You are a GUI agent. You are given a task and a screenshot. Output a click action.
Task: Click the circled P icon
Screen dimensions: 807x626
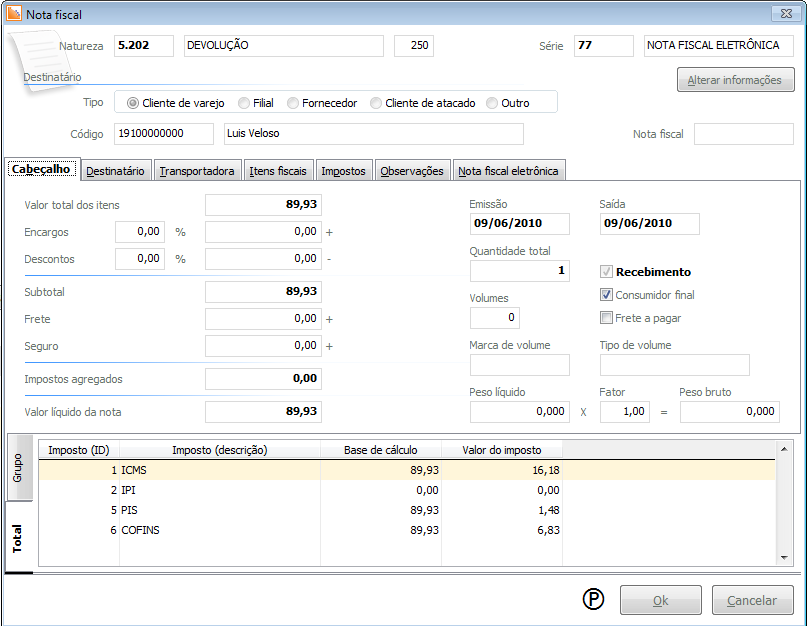coord(594,599)
